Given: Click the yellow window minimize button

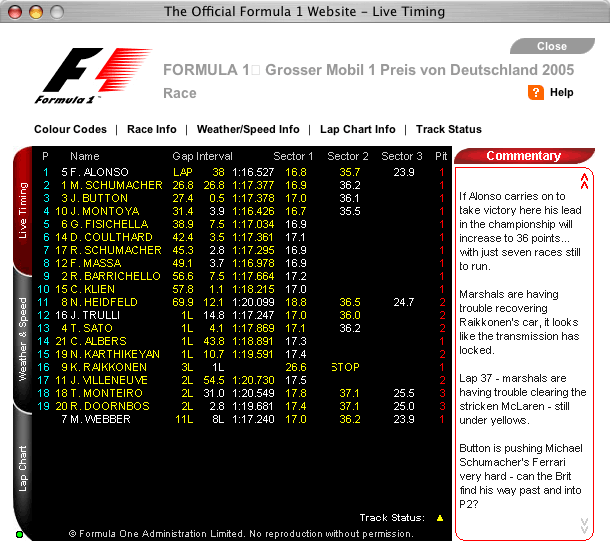Looking at the screenshot, I should (36, 12).
